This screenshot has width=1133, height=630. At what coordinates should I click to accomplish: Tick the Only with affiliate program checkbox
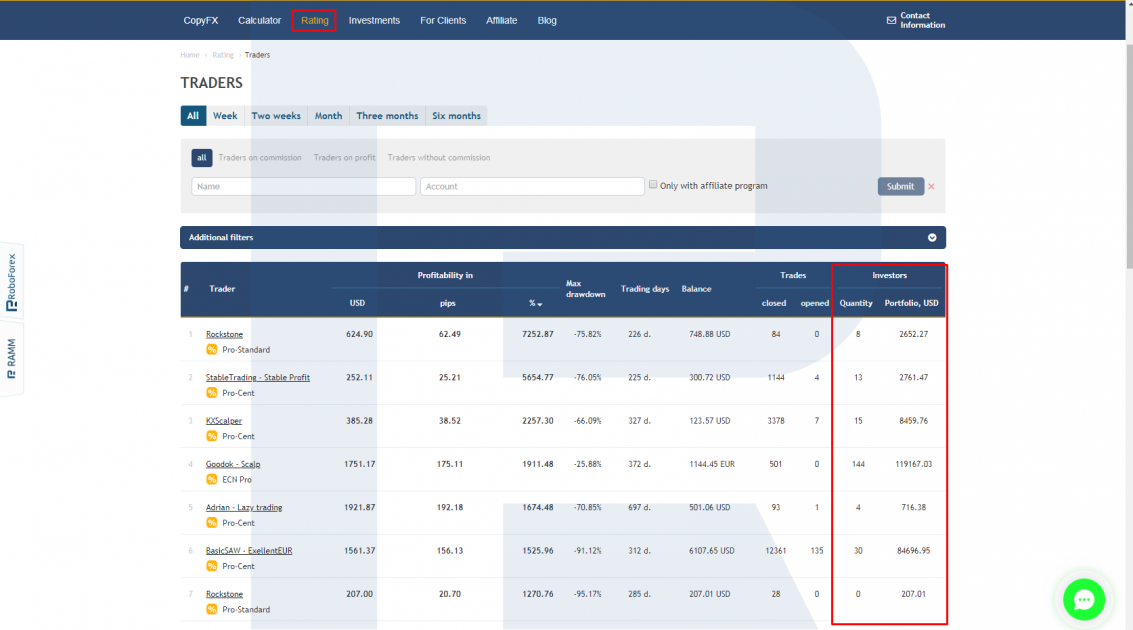(x=653, y=185)
